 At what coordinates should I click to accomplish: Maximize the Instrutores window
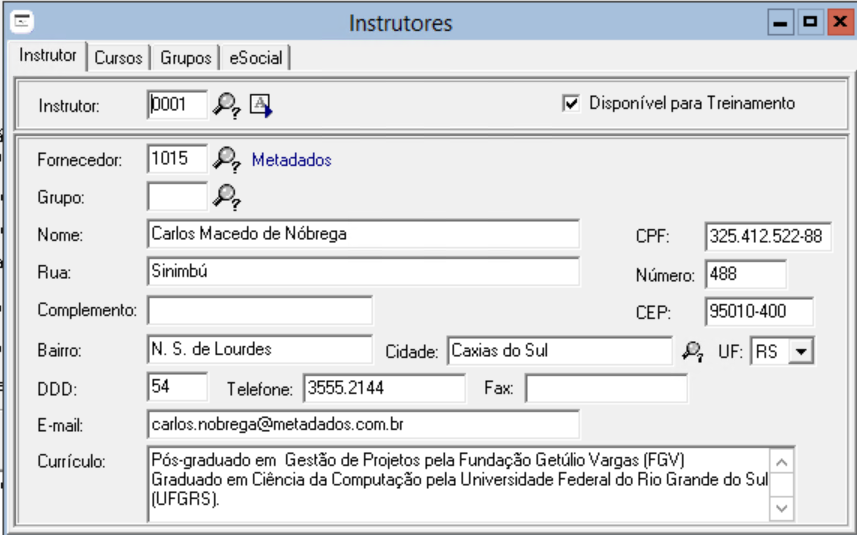(x=810, y=22)
